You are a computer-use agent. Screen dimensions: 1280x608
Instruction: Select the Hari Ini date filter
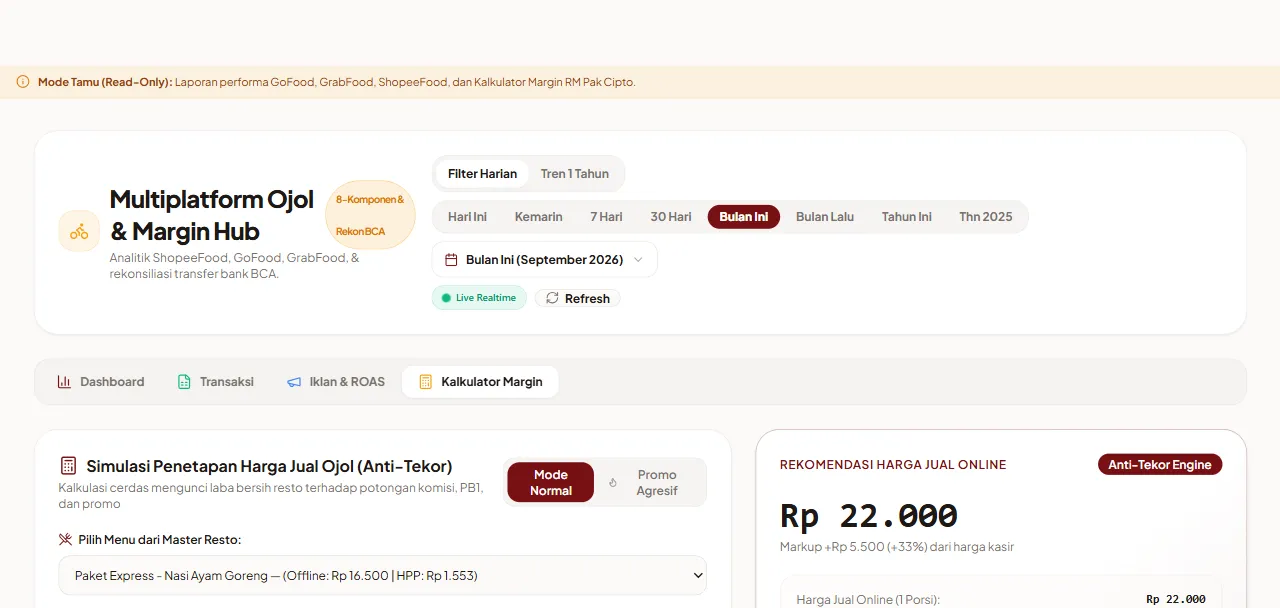point(467,217)
